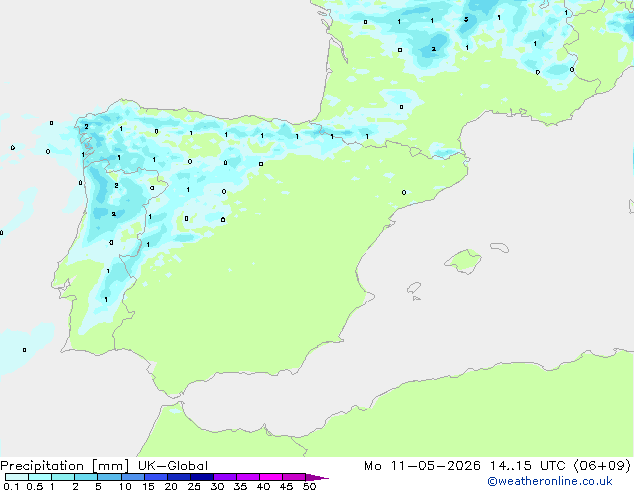Image resolution: width=634 pixels, height=490 pixels.
Task: Click the time "14..15 UTC"
Action: click(527, 466)
